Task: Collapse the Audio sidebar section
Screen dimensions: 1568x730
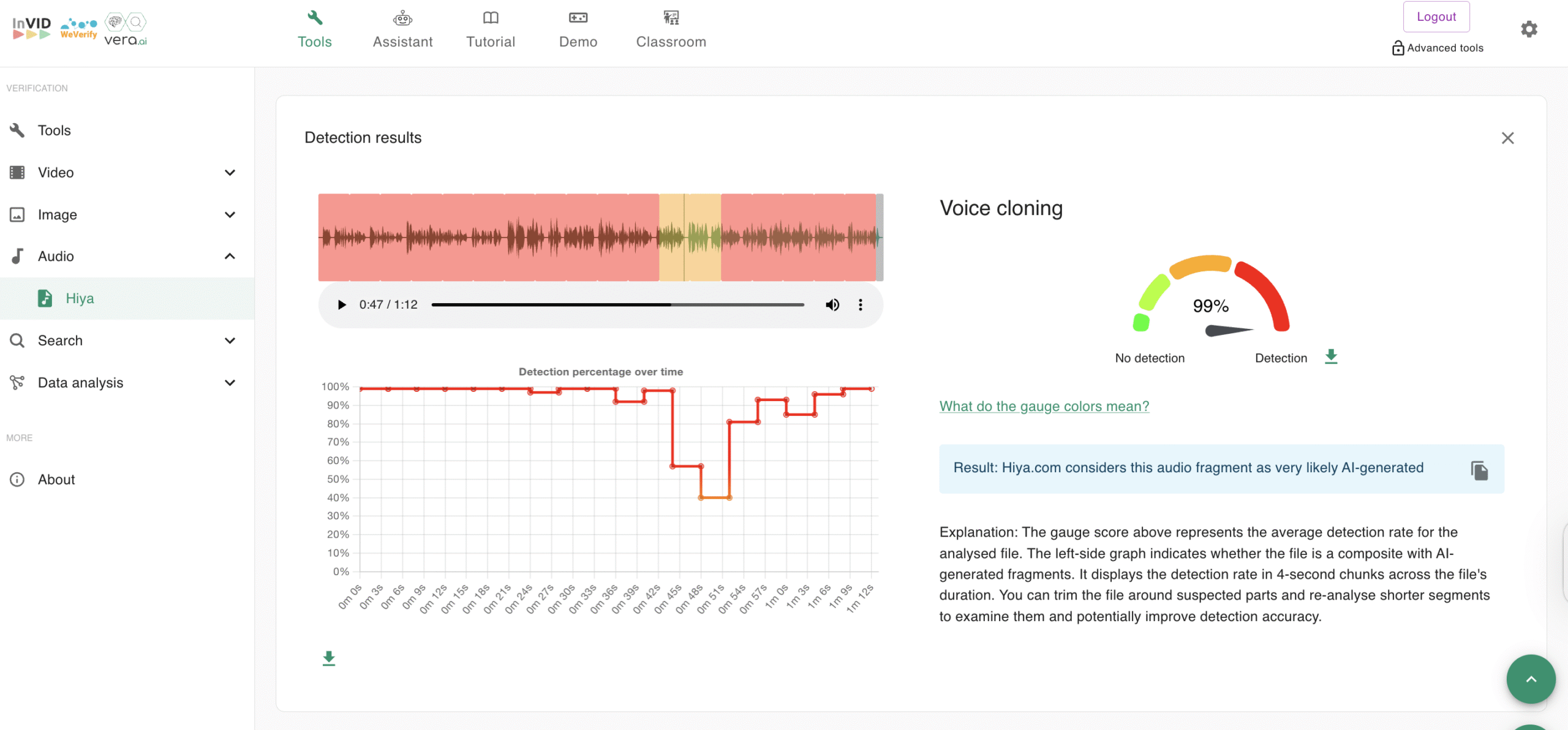Action: (230, 256)
